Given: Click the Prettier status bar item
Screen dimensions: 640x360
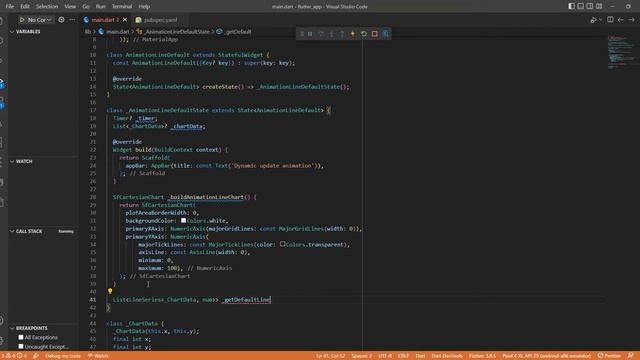Looking at the screenshot, I should (609, 356).
